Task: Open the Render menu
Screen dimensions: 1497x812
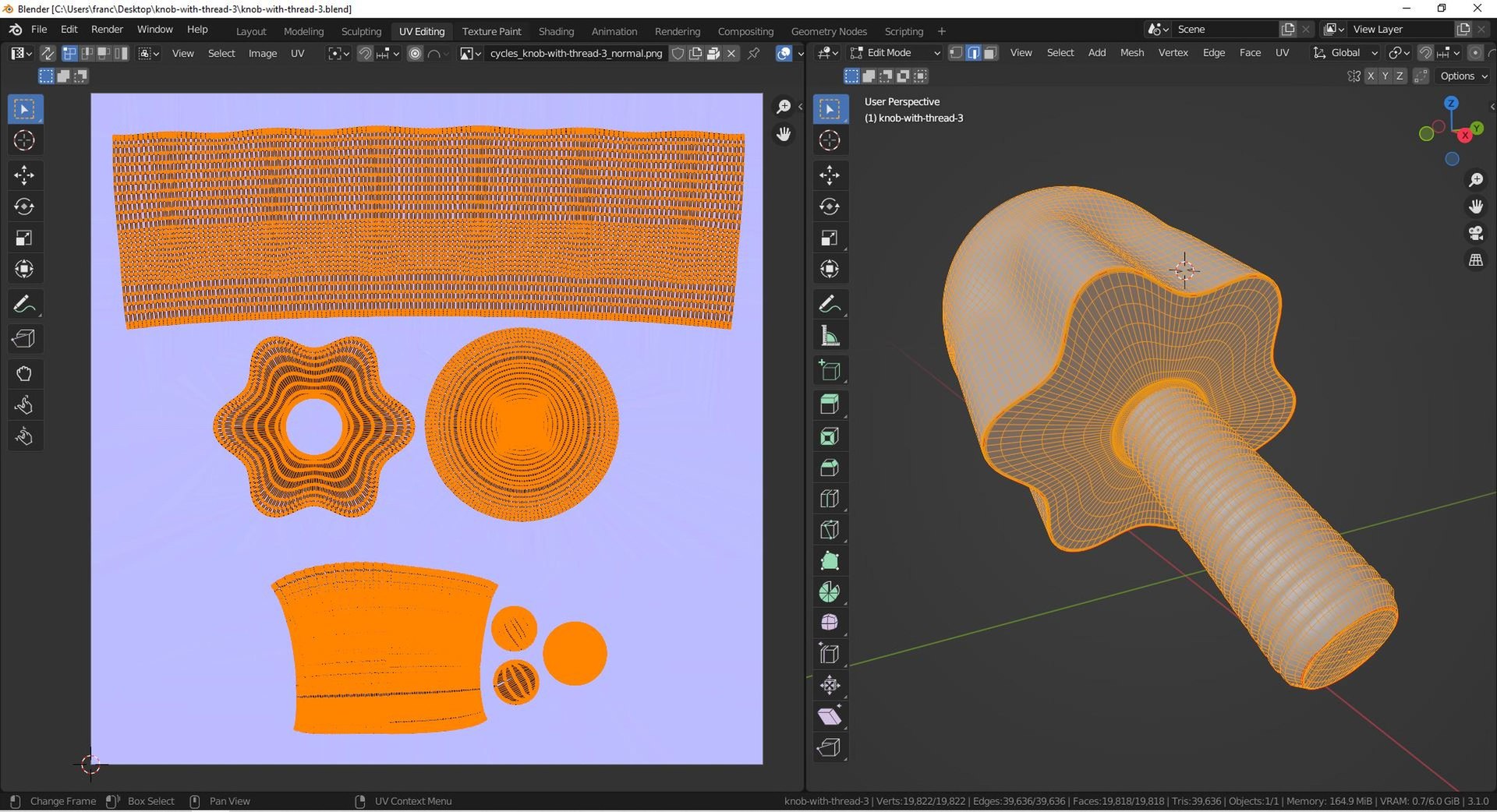Action: pos(107,29)
